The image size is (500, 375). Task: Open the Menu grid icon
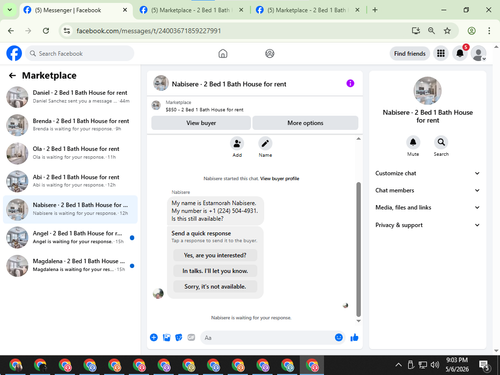[441, 53]
